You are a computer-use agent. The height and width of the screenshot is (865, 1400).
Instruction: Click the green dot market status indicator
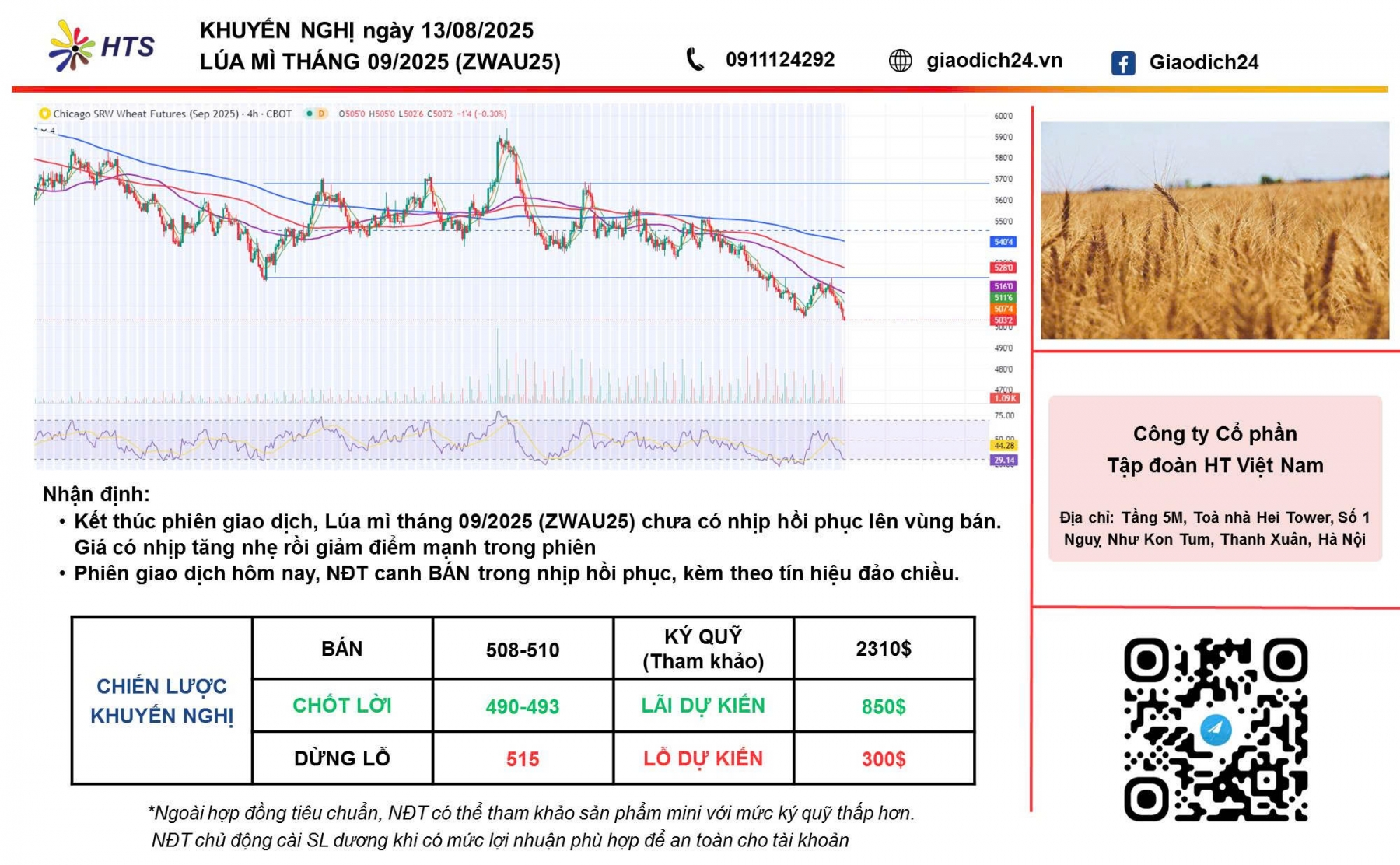pyautogui.click(x=309, y=114)
